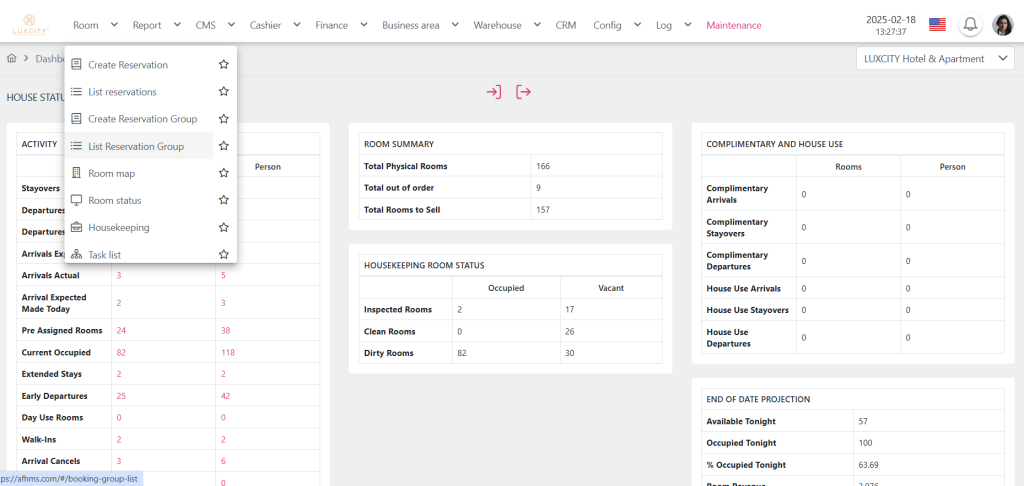Click the notification bell icon
Screen dimensions: 1024x486
tap(969, 25)
